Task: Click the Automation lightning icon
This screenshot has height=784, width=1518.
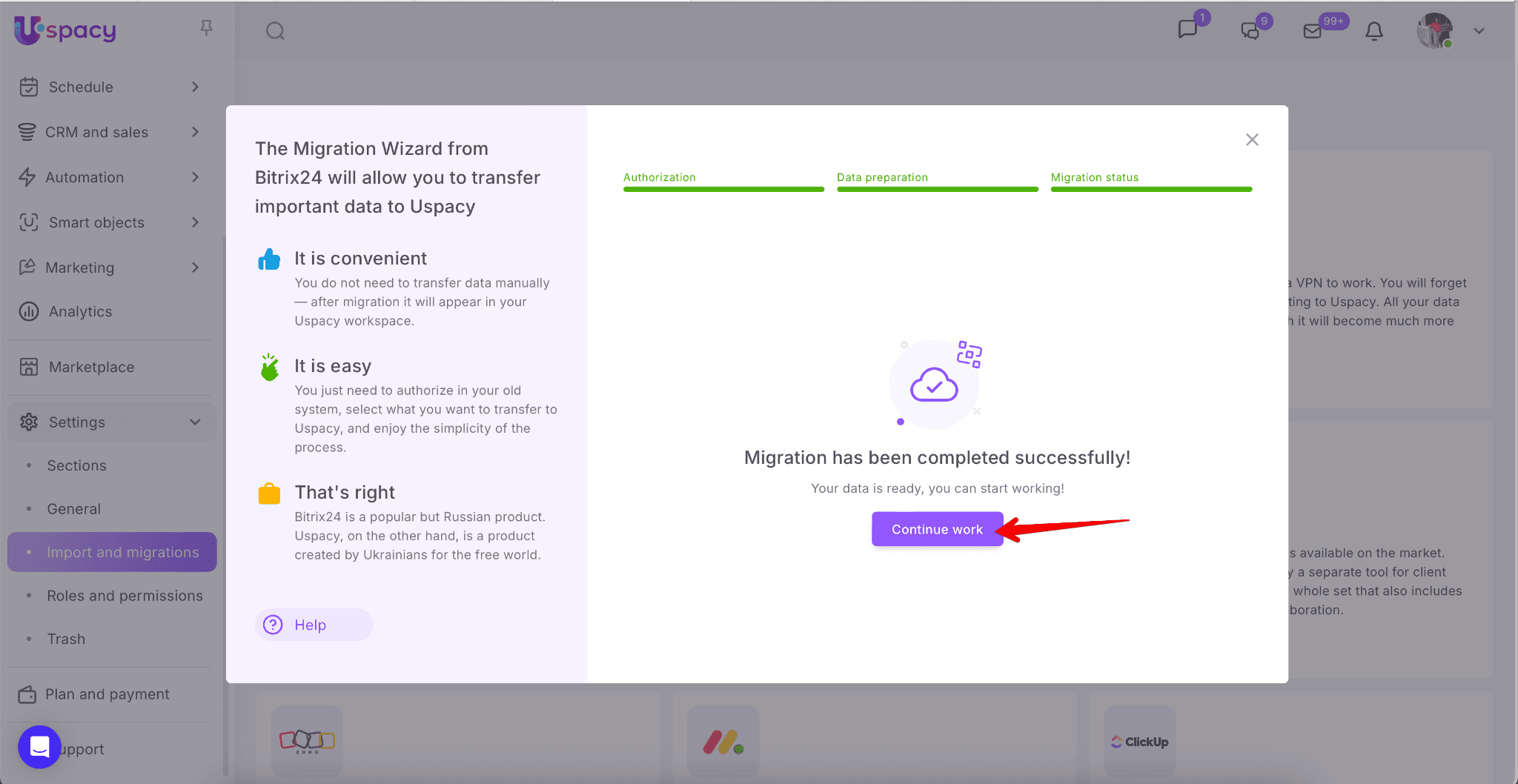Action: tap(27, 177)
